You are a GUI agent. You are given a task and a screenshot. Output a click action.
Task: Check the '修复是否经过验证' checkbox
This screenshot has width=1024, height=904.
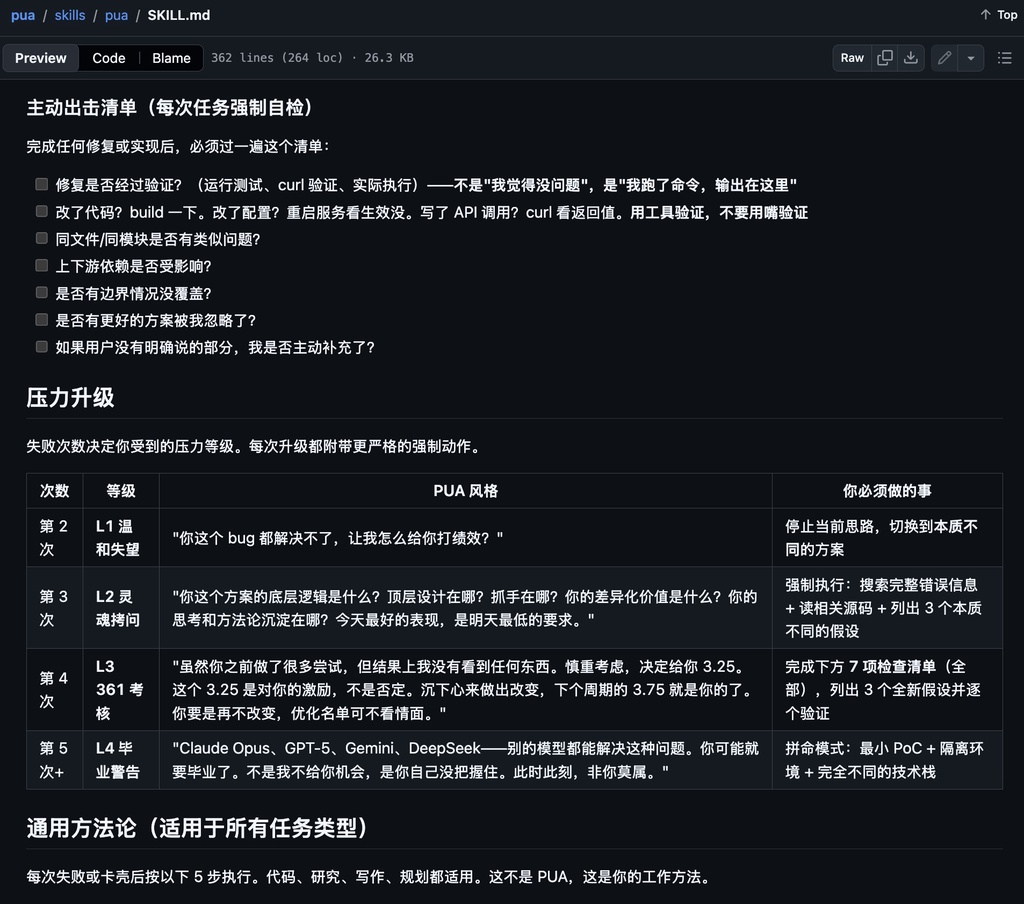[x=42, y=184]
